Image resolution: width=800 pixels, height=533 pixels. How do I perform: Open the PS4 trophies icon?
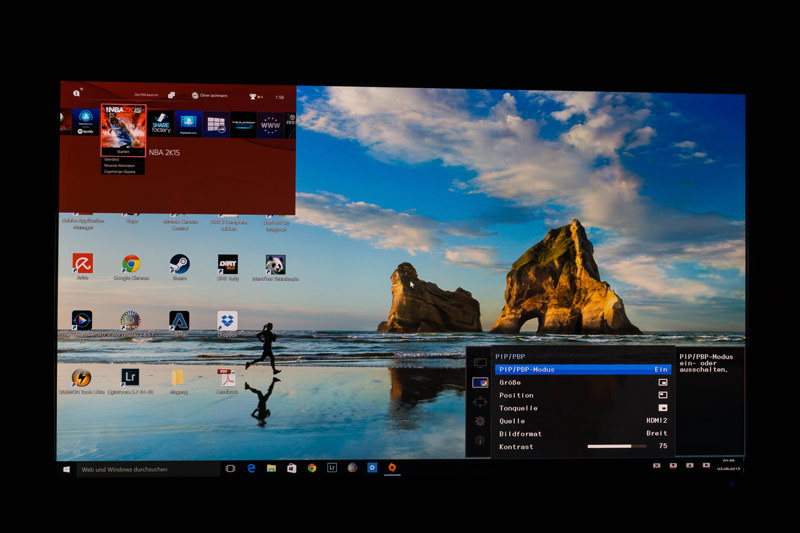[x=253, y=96]
